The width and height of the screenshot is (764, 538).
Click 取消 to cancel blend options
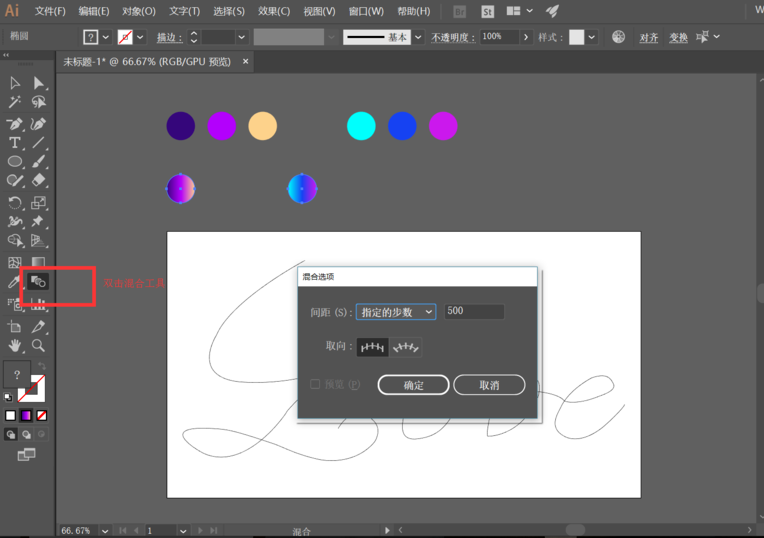tap(489, 385)
